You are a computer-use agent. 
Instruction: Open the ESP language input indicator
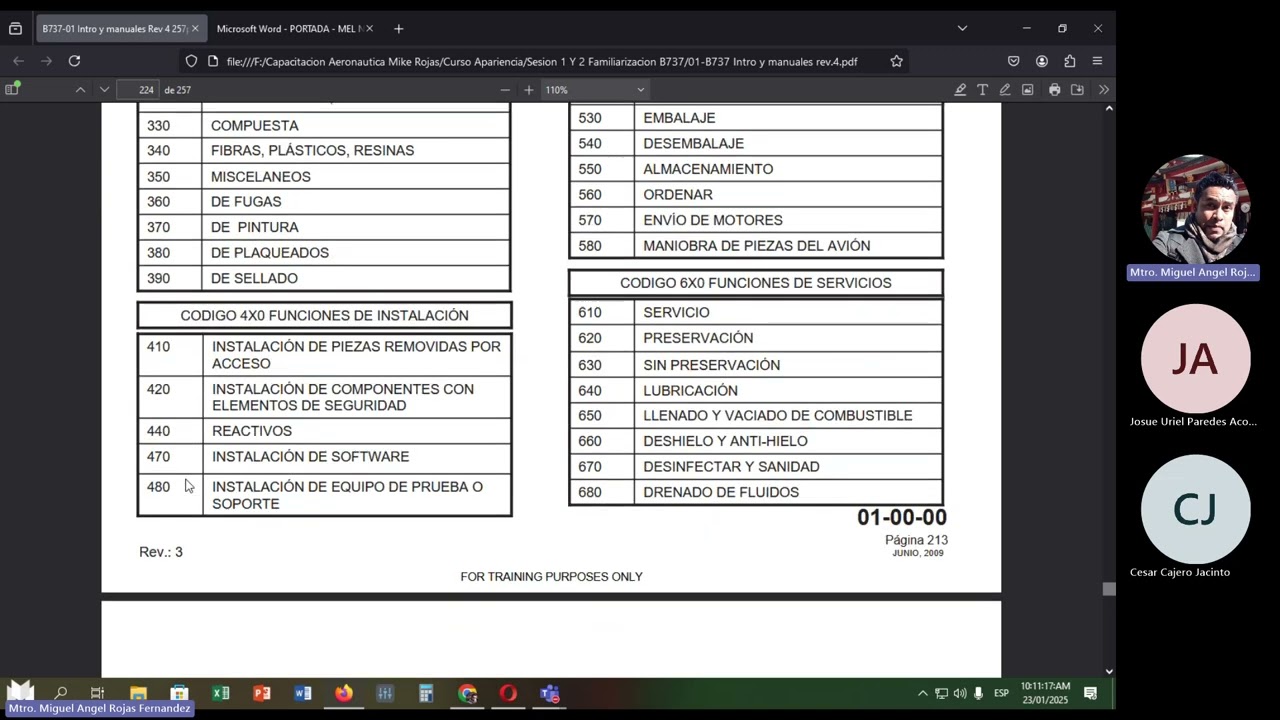pos(1001,693)
